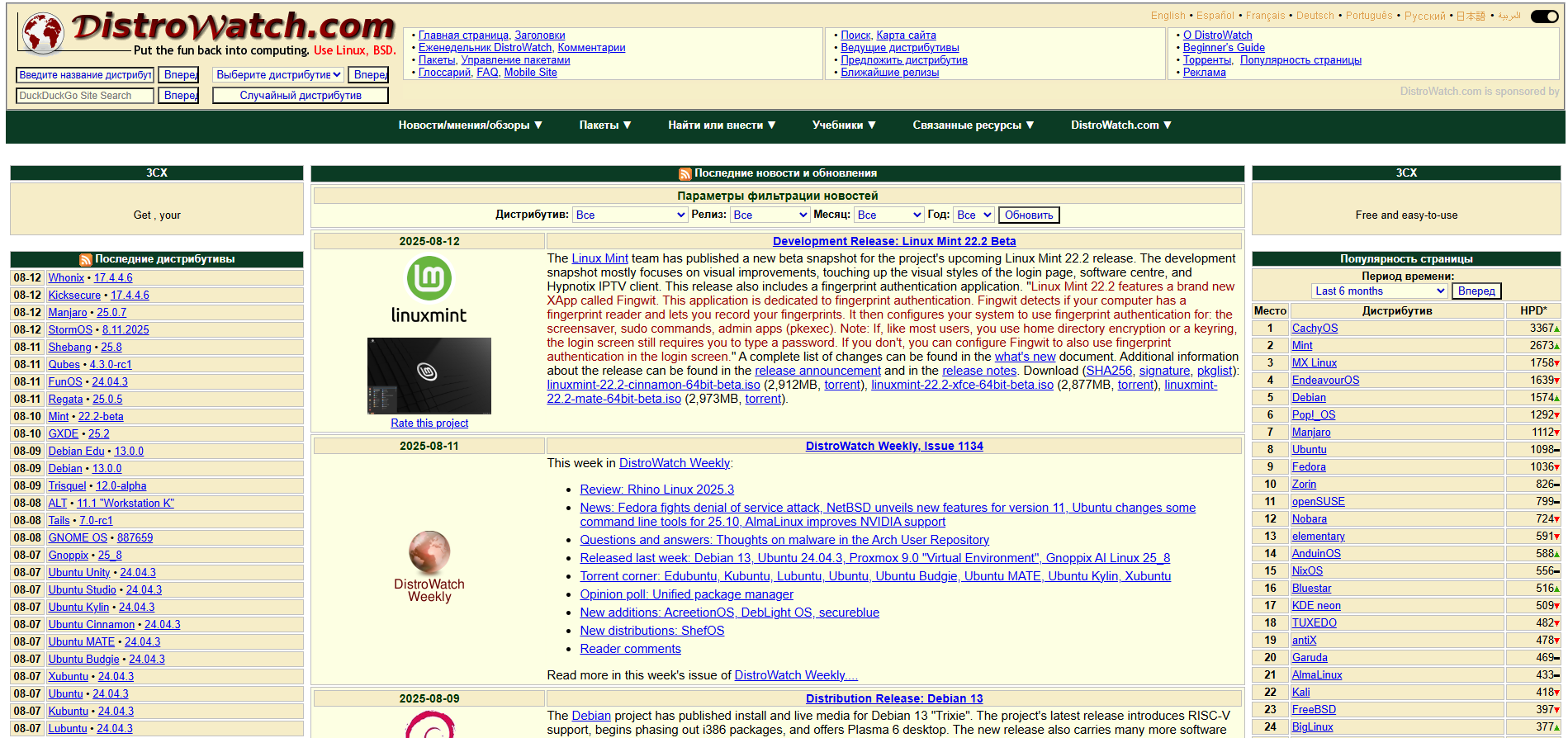The height and width of the screenshot is (738, 1568).
Task: Open 'Ближайшие релизы' link
Action: 890,73
